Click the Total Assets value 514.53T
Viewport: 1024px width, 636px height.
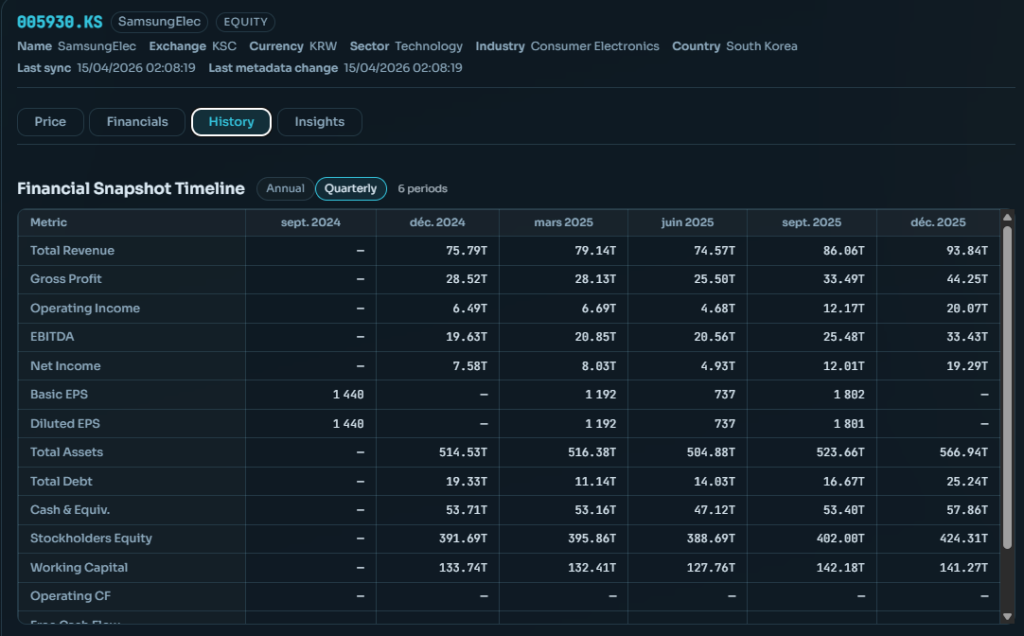(x=461, y=452)
